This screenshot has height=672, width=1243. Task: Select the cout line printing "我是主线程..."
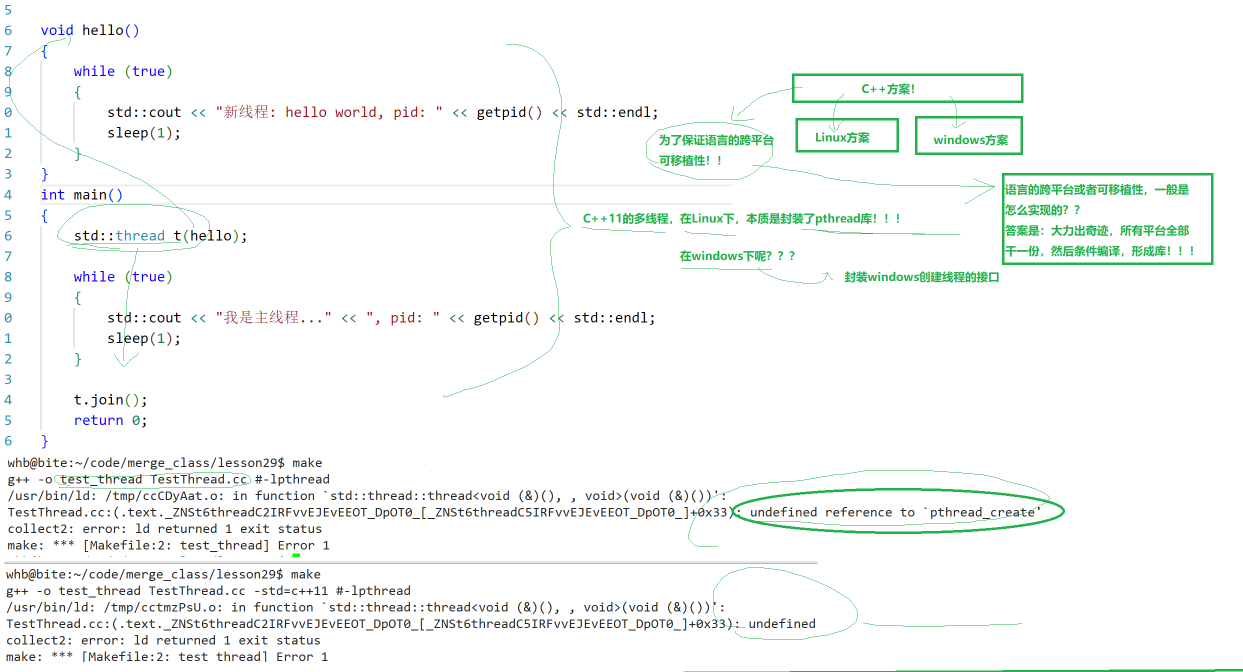pyautogui.click(x=381, y=318)
